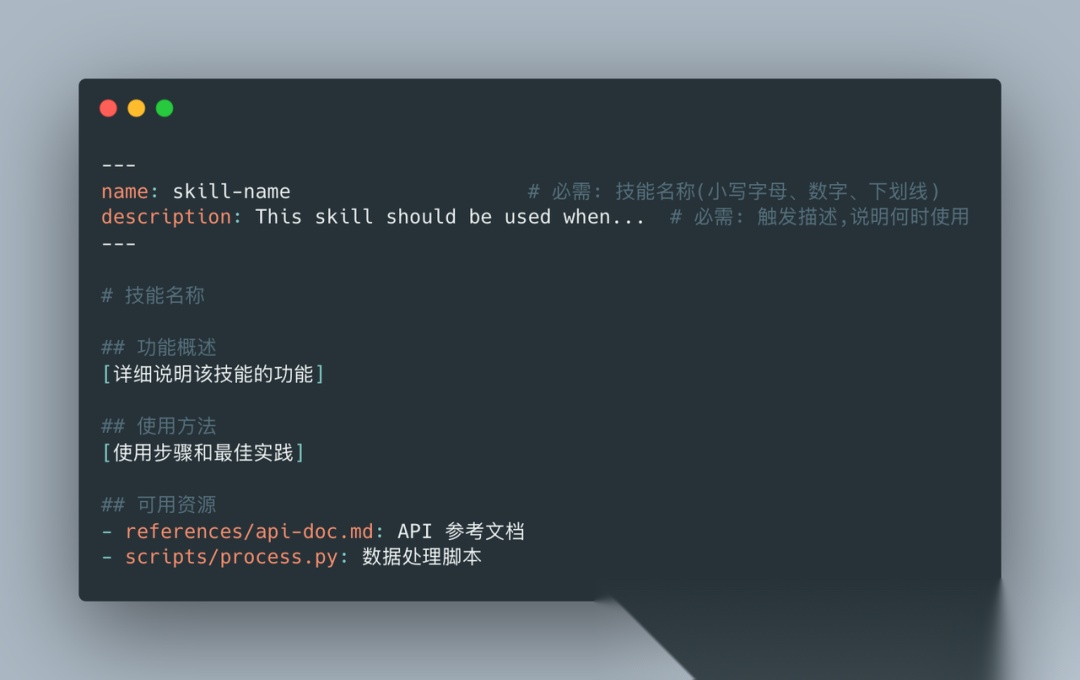Screen dimensions: 1080x680
Task: Click the '## 功能概述' heading
Action: (158, 347)
